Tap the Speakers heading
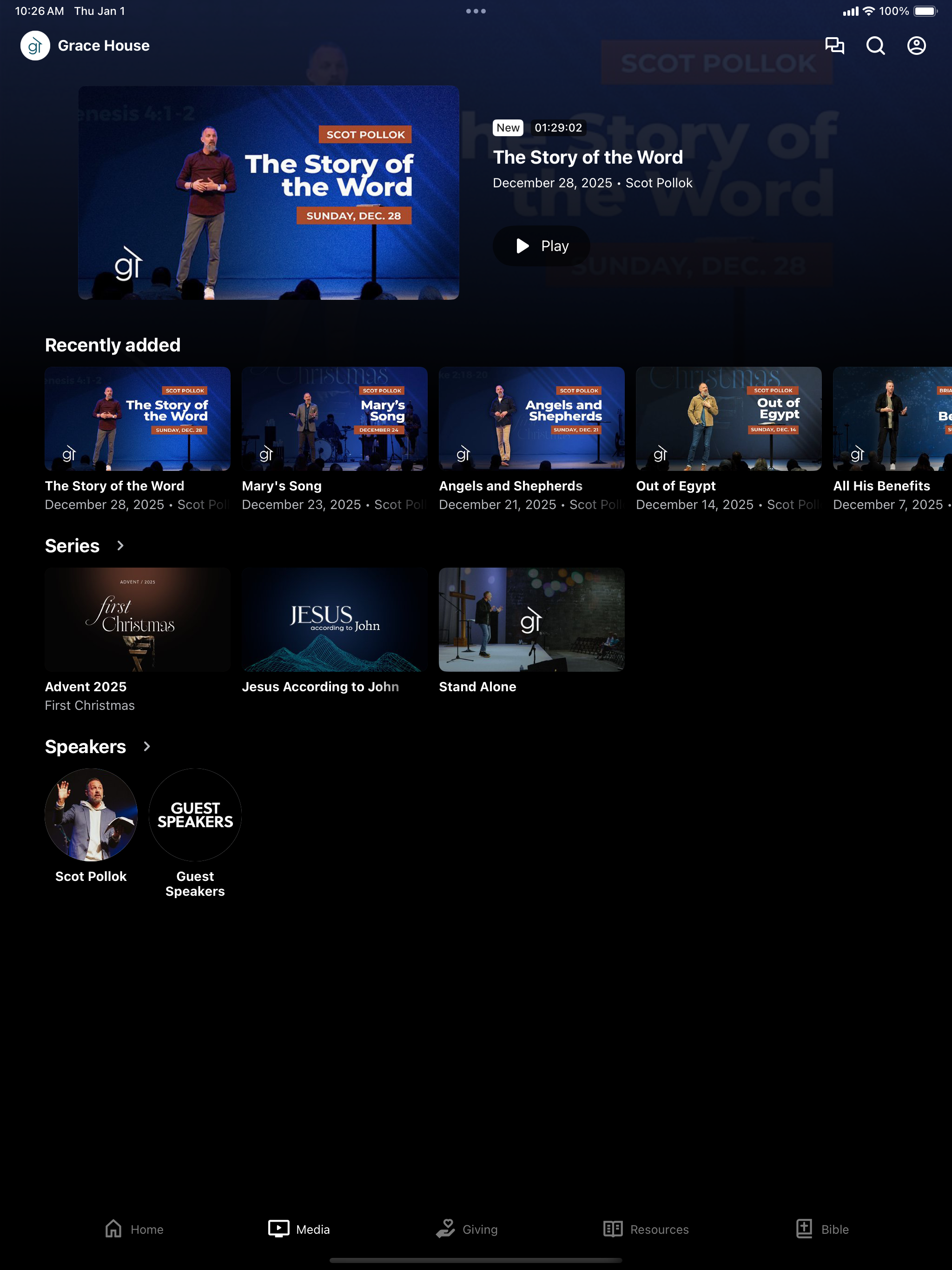Screen dimensions: 952x1270 86,747
